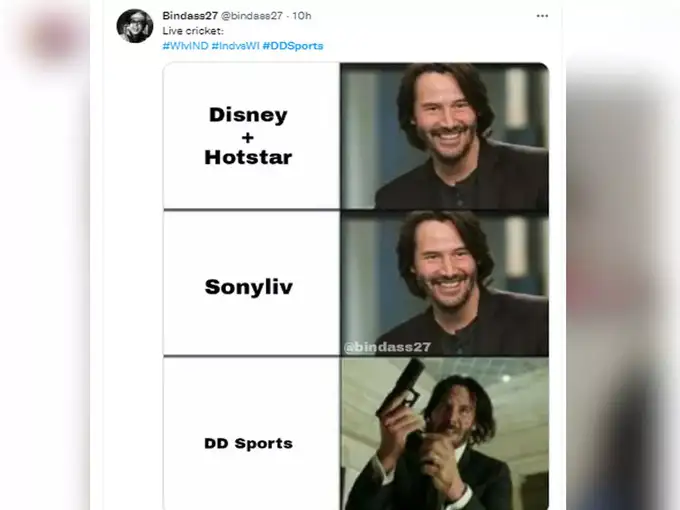Click the 10h tweet timestamp

point(302,16)
